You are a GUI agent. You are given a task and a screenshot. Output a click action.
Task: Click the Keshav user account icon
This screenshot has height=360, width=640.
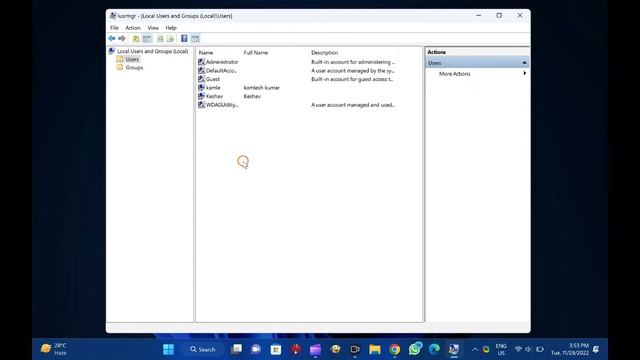pyautogui.click(x=201, y=96)
